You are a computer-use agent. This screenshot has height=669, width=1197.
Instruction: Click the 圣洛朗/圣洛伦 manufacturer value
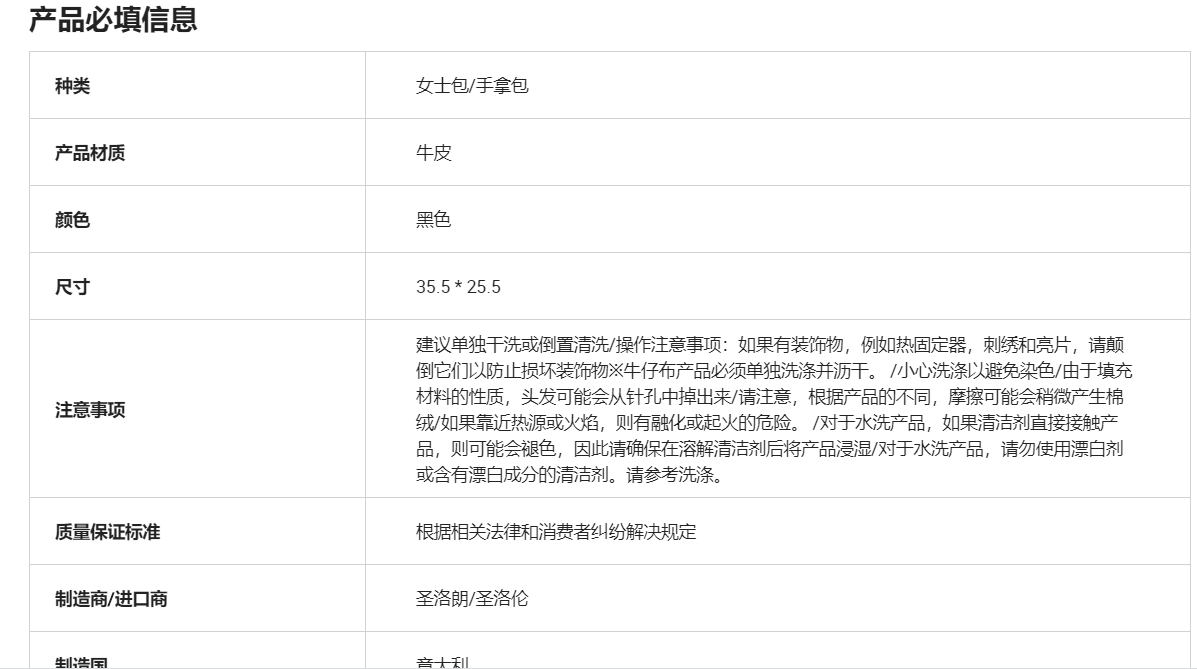click(472, 599)
